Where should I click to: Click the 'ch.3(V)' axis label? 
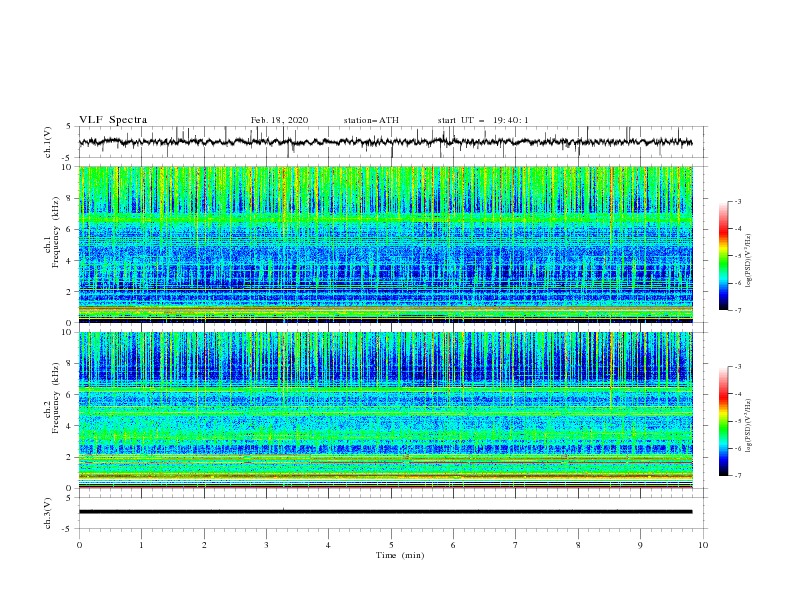(48, 513)
